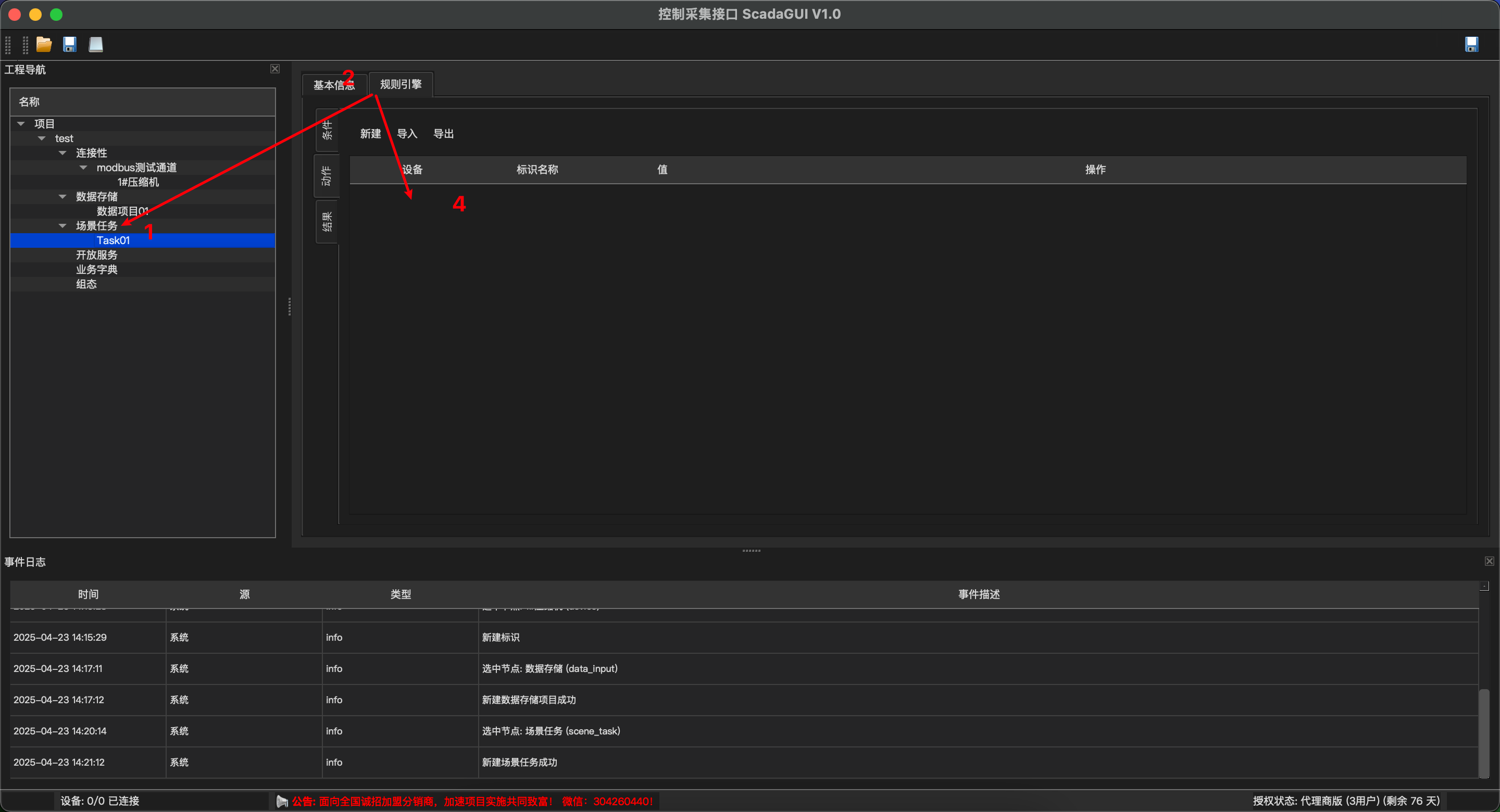Switch to the 基本信息 tab
The image size is (1500, 812).
point(334,85)
